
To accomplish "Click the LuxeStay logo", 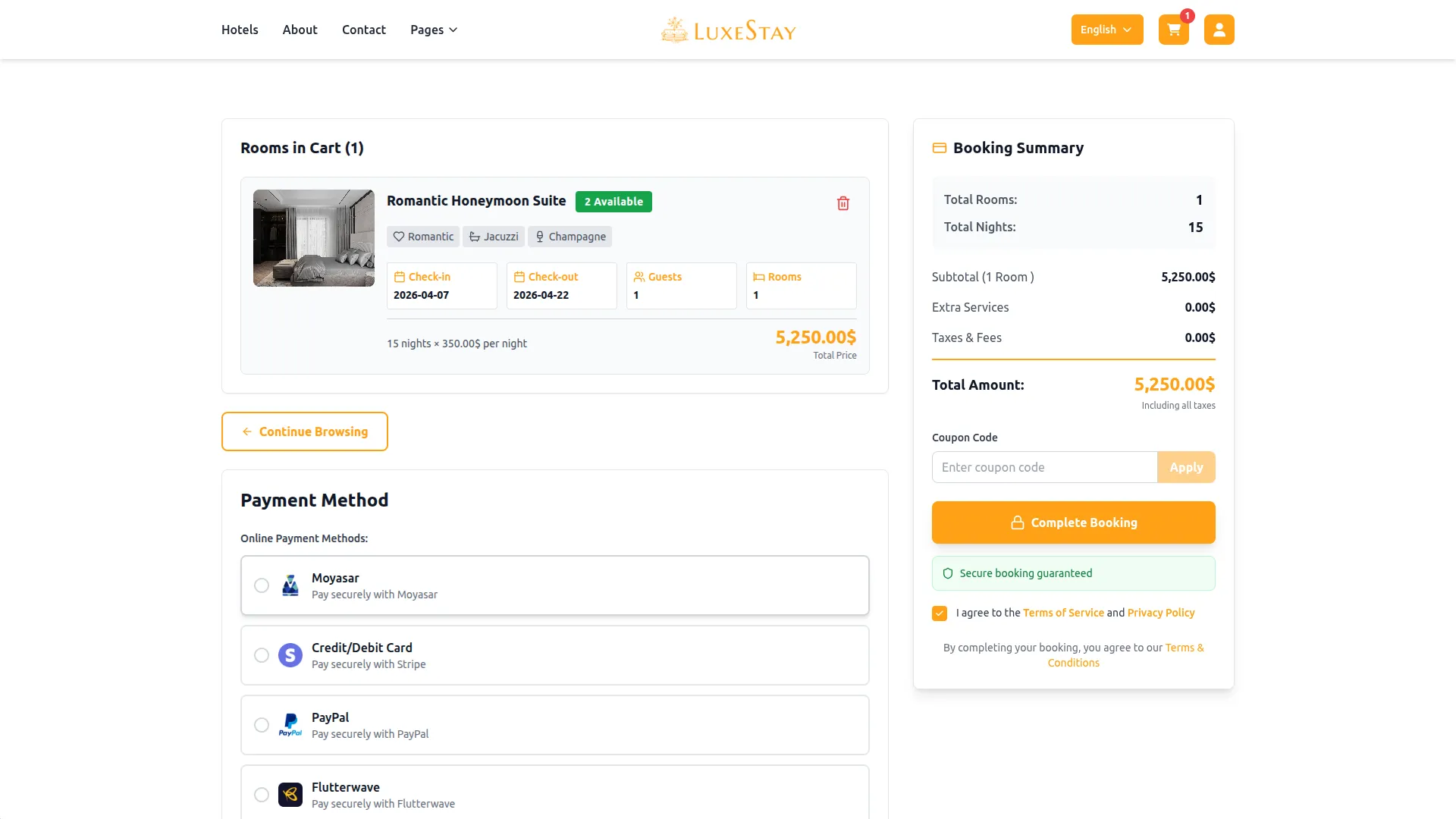I will coord(728,30).
